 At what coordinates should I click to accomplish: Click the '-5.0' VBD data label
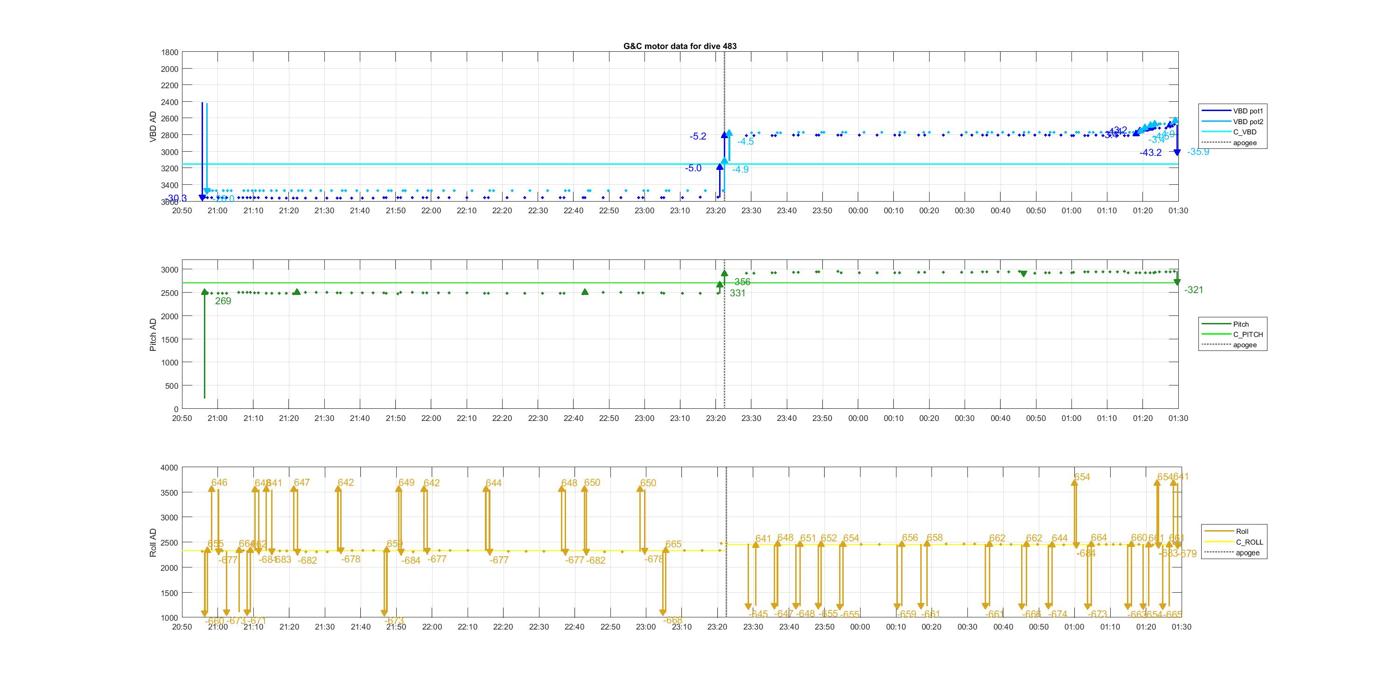pos(693,168)
